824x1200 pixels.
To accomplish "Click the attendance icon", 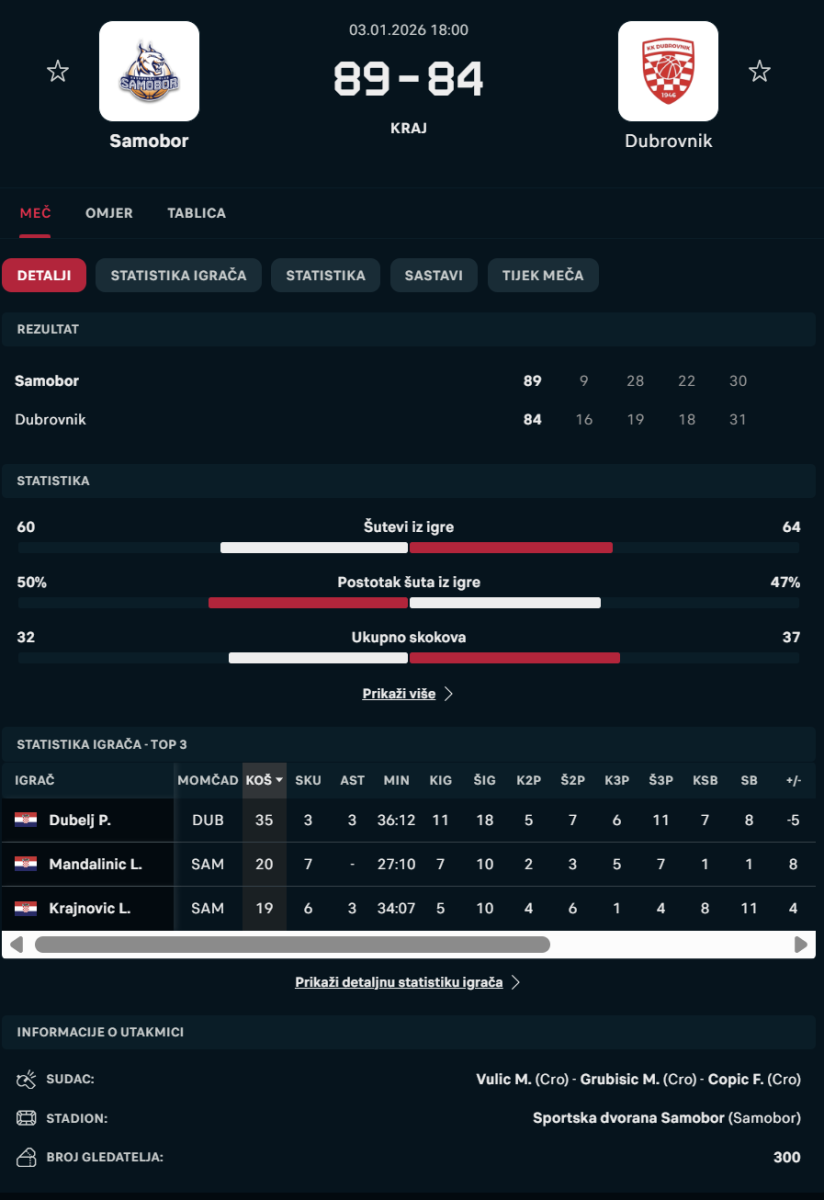I will click(27, 1157).
